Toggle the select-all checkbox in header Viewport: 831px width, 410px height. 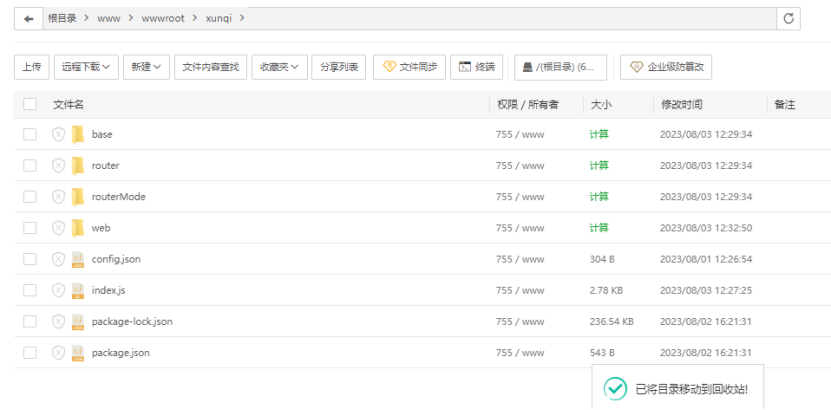[30, 104]
